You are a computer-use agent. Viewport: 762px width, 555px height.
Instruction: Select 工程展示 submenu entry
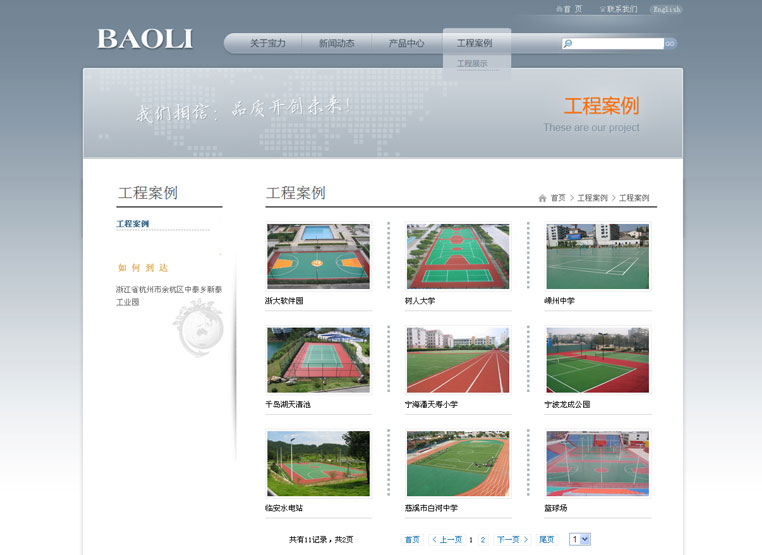click(472, 64)
